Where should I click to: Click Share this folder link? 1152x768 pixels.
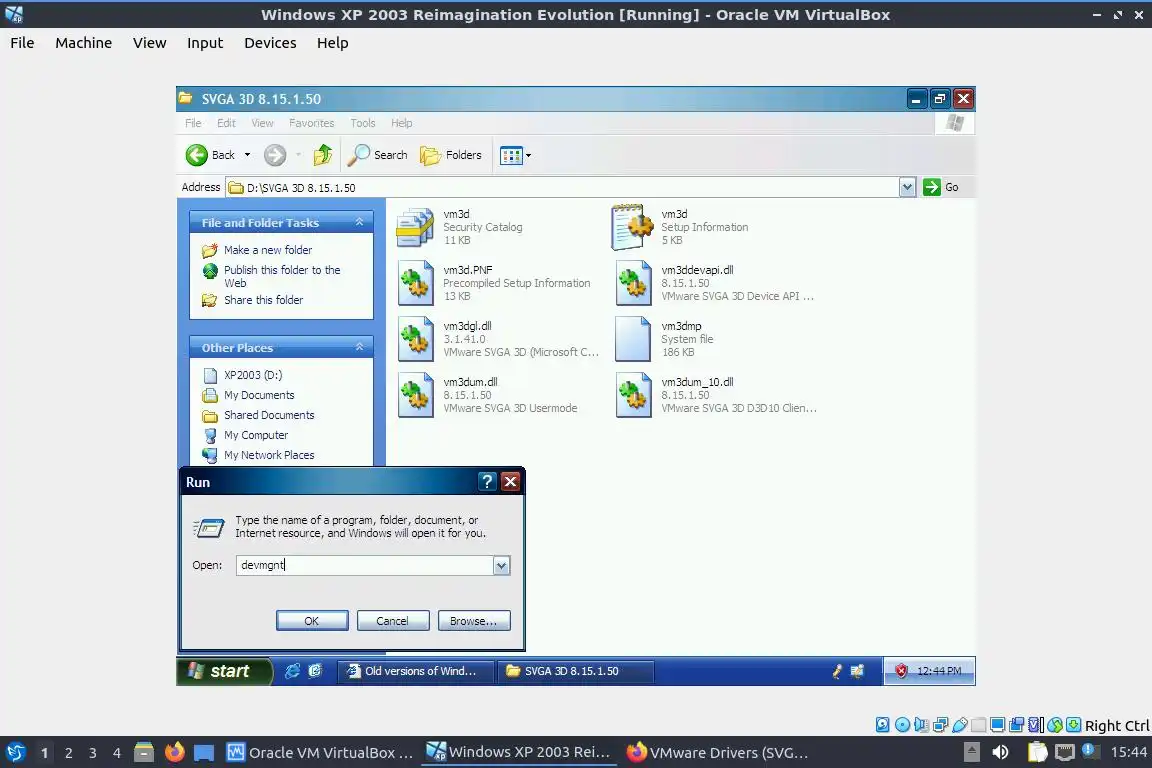263,300
